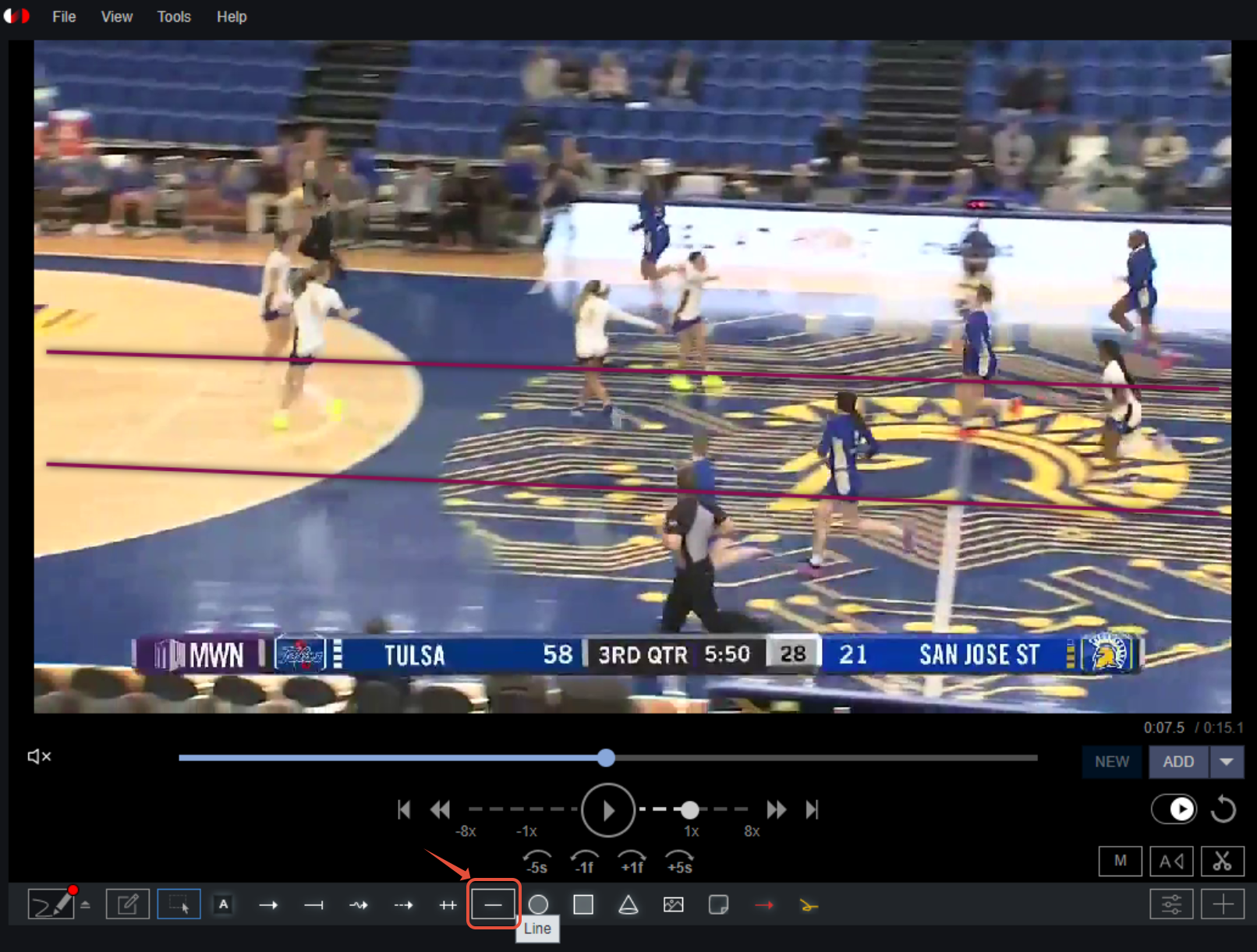Viewport: 1257px width, 952px height.
Task: Select the Line drawing tool
Action: click(x=493, y=904)
